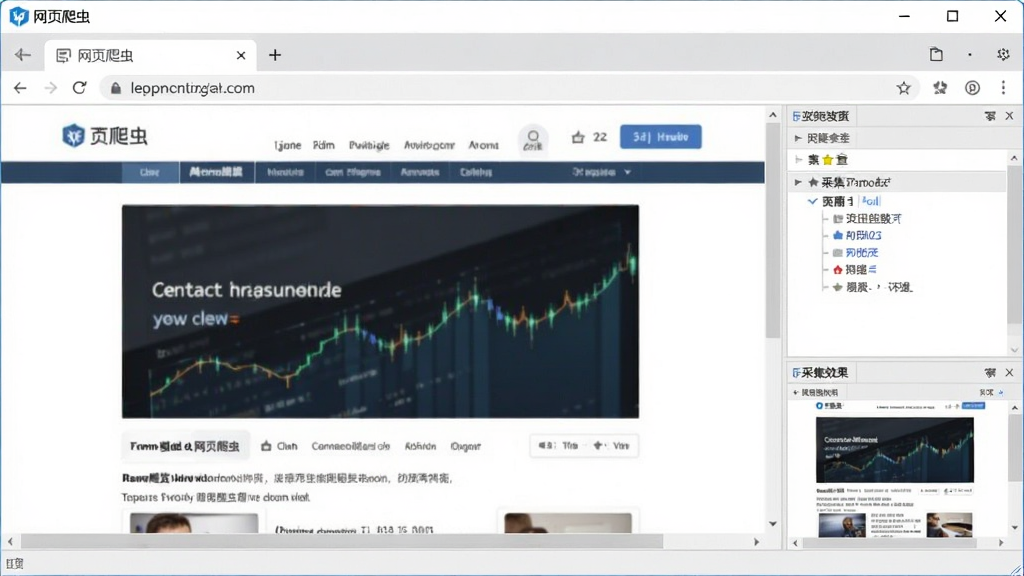Click the candlestick chart banner image
1024x576 pixels.
tap(380, 312)
